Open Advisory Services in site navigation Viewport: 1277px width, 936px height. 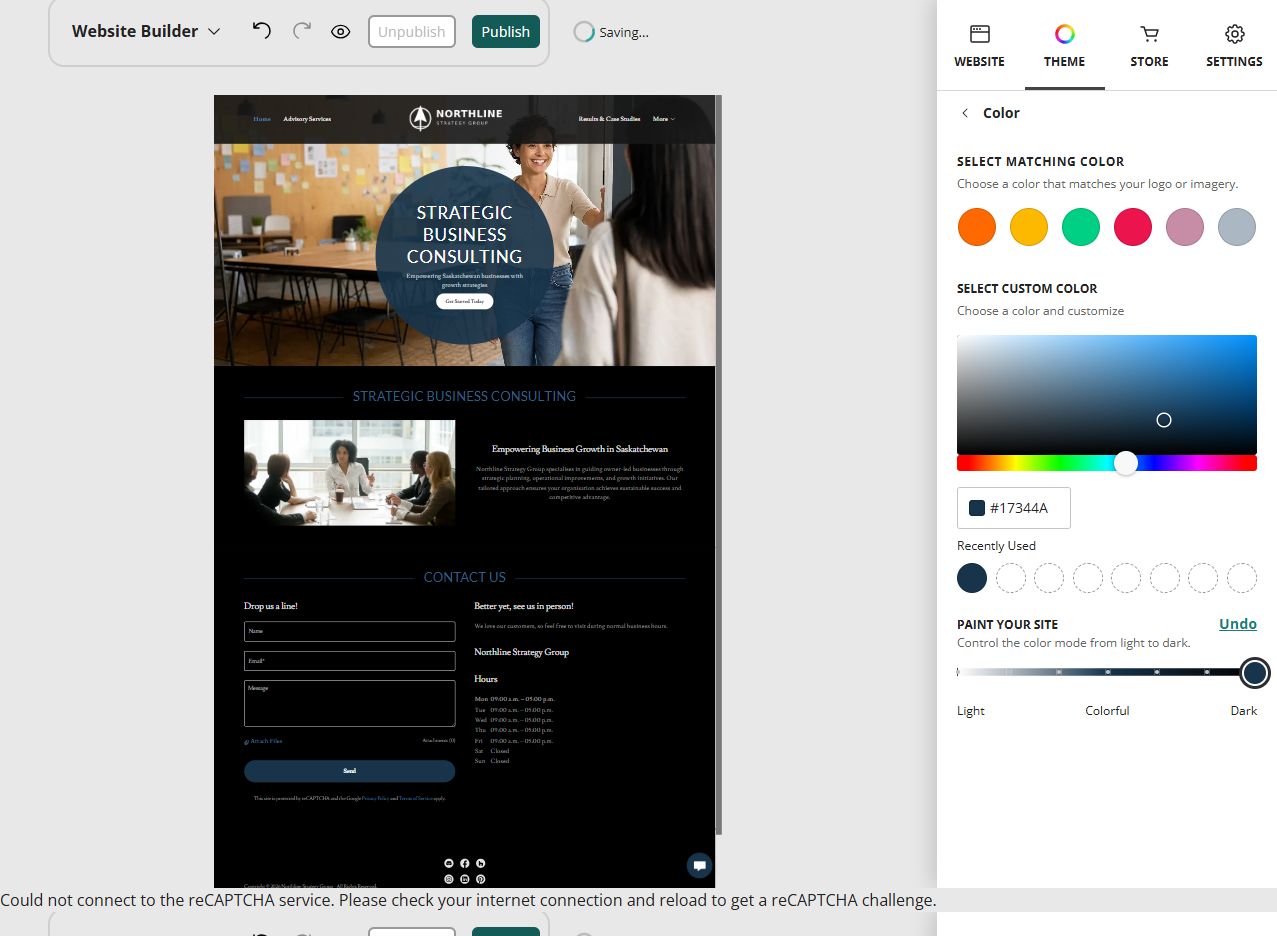coord(307,119)
